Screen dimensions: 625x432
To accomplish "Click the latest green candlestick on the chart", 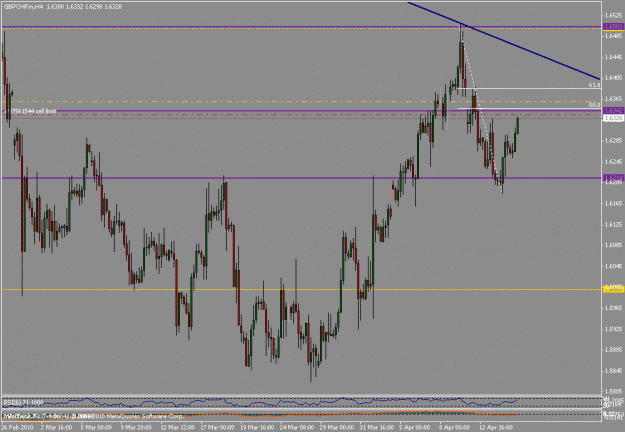I will pyautogui.click(x=518, y=125).
